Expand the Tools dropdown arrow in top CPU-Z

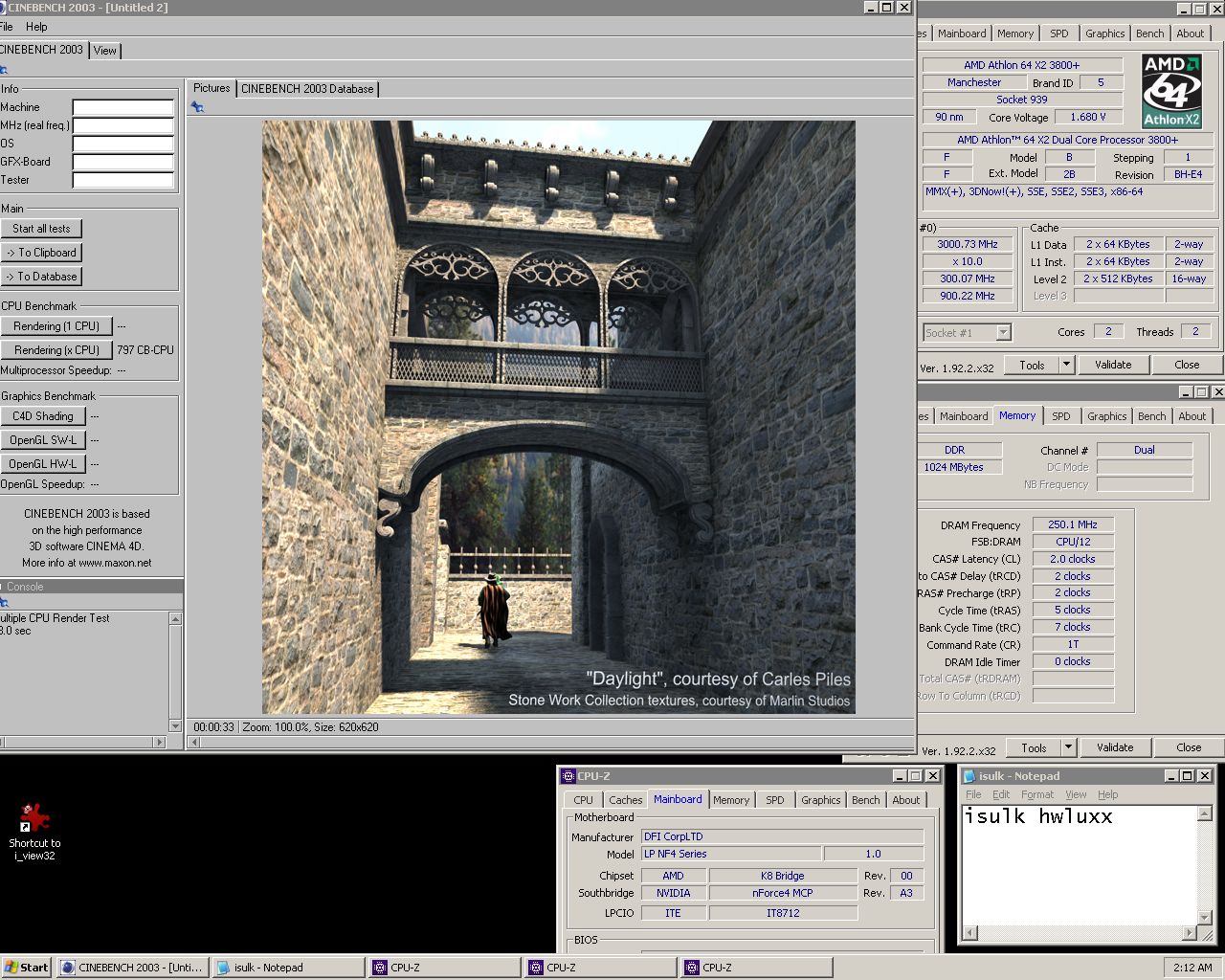[x=1066, y=365]
